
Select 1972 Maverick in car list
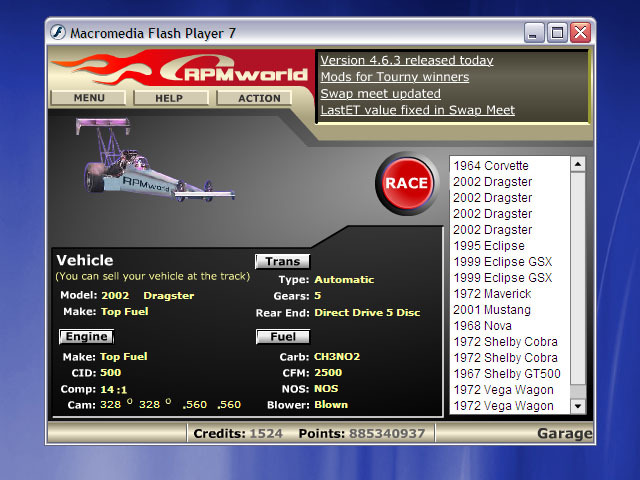point(492,293)
